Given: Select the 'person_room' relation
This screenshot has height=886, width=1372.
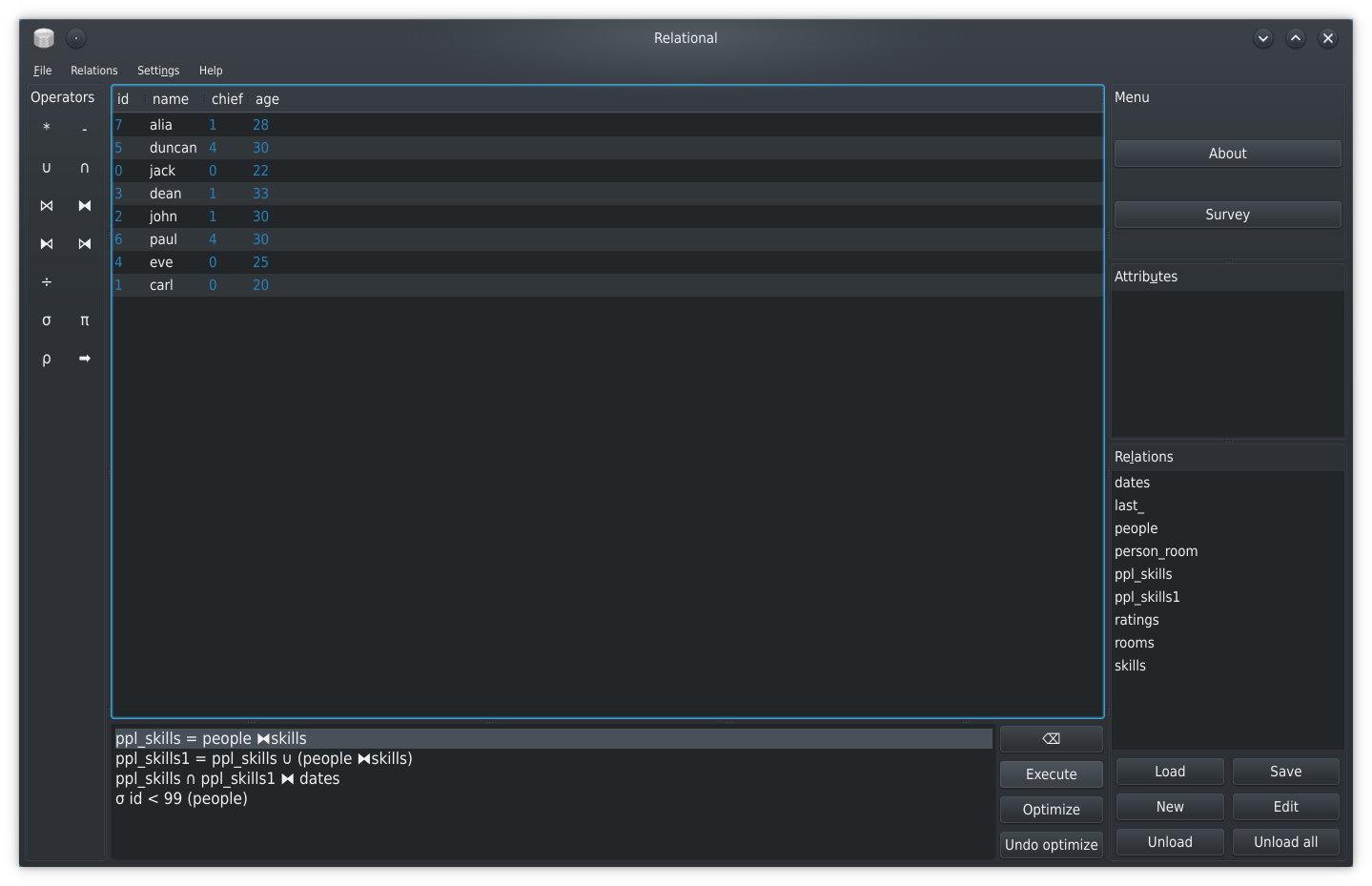Looking at the screenshot, I should pos(1228,551).
